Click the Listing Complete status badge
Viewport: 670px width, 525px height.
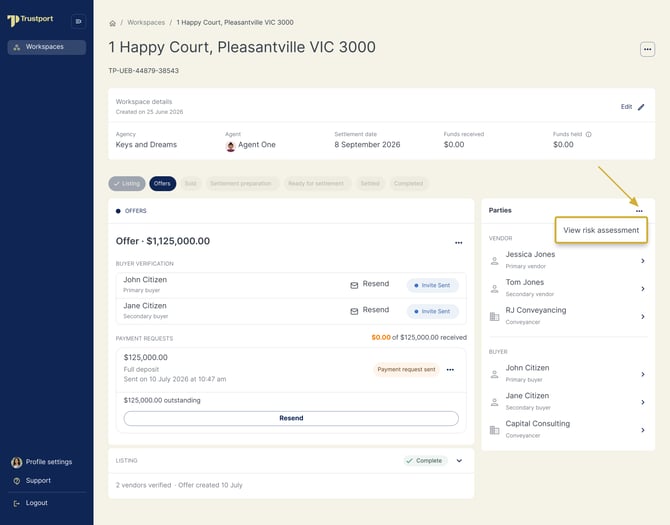pos(425,461)
